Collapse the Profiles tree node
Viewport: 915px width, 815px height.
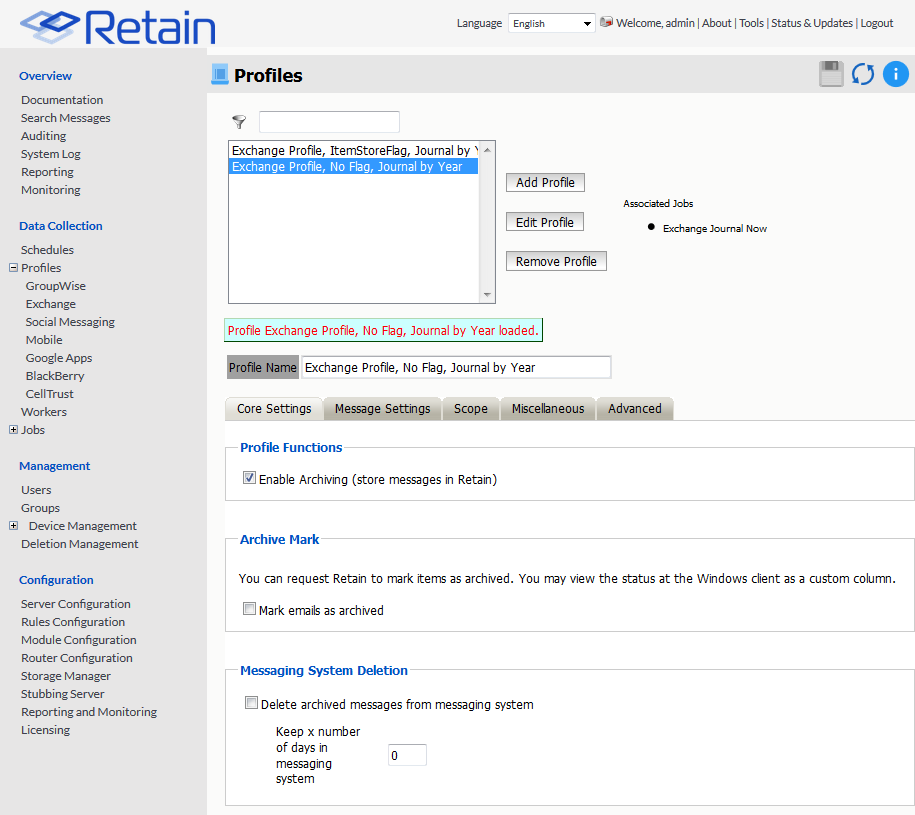coord(13,268)
